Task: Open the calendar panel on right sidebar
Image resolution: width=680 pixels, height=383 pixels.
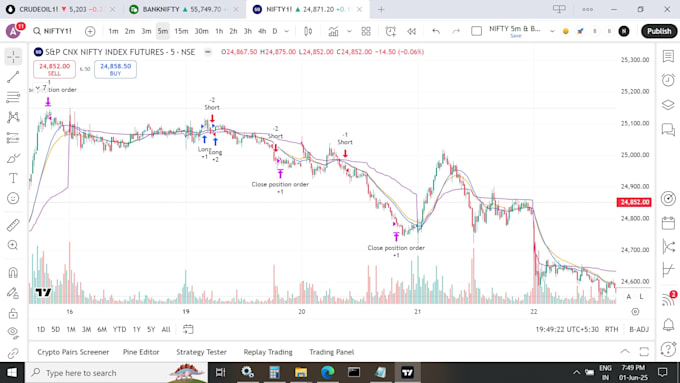Action: point(668,223)
